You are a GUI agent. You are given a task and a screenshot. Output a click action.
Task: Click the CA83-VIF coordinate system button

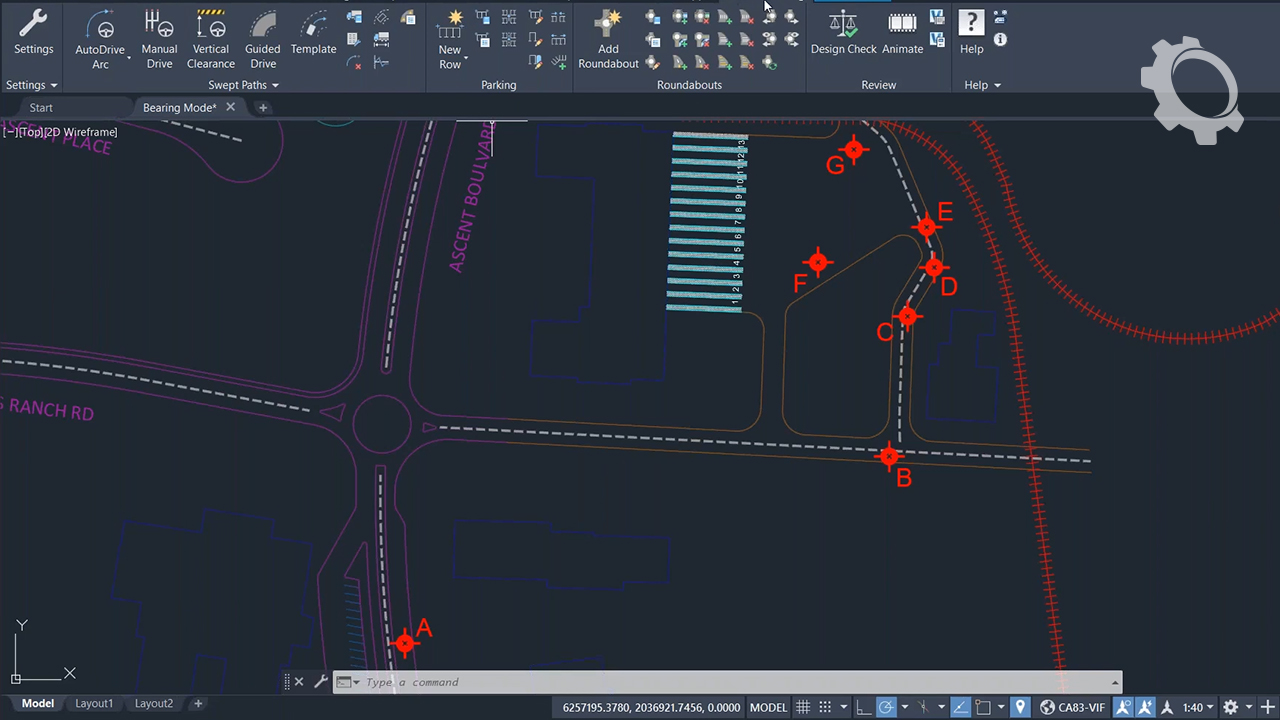pyautogui.click(x=1073, y=707)
